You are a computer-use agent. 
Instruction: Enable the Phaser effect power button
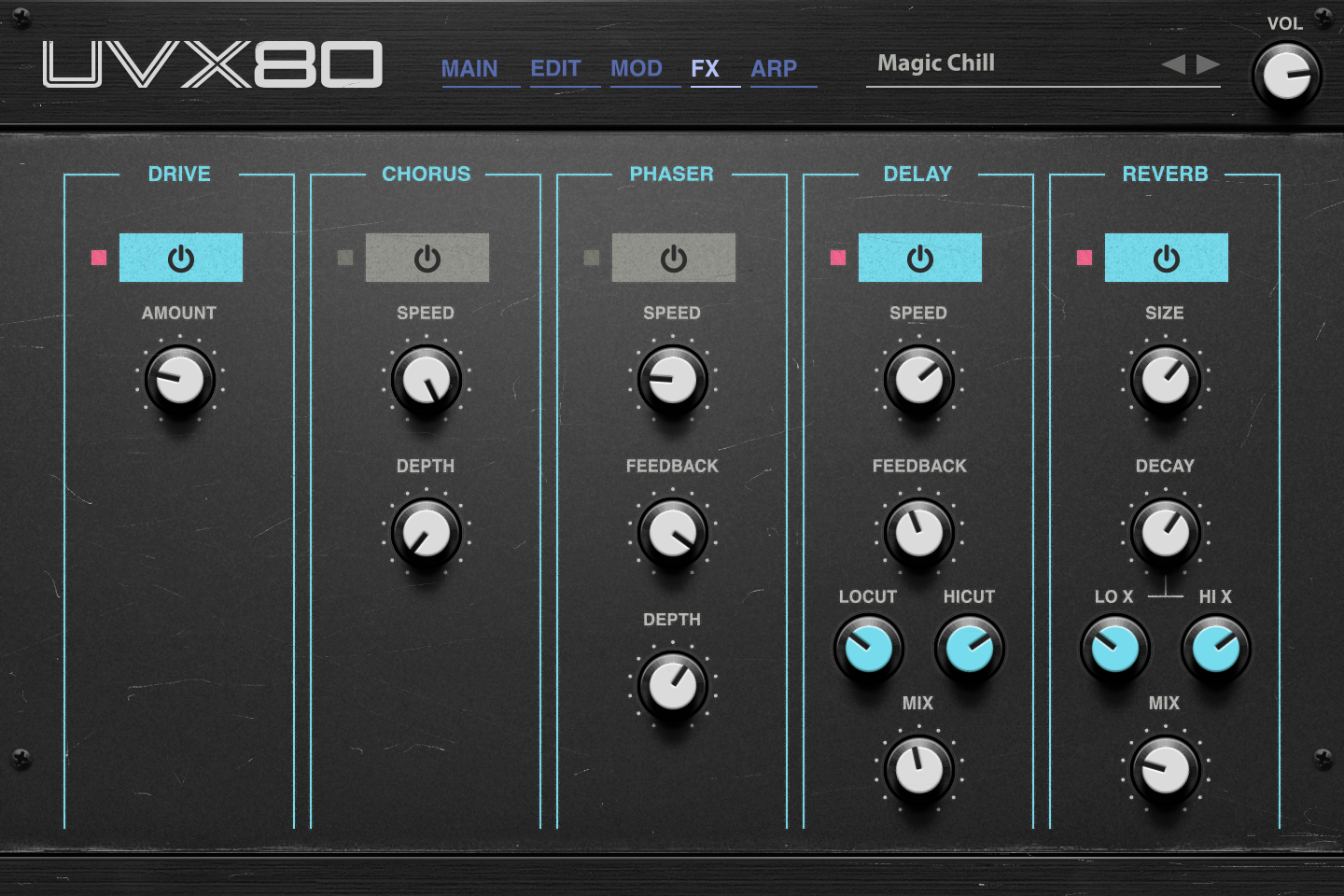(x=674, y=258)
